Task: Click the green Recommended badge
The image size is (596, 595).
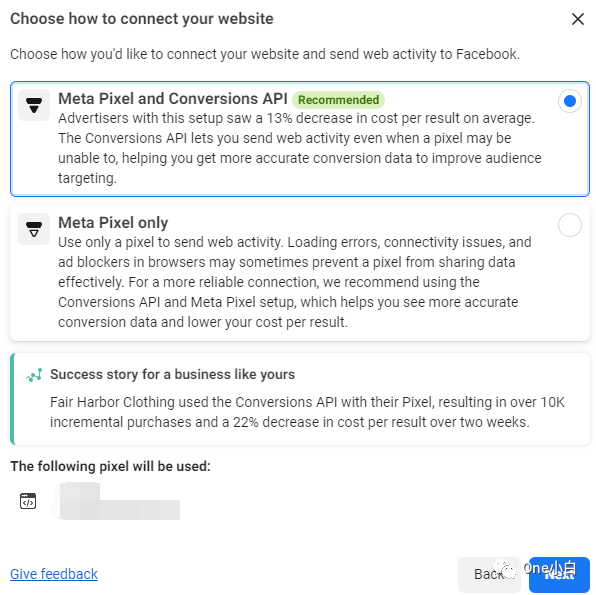Action: point(338,100)
